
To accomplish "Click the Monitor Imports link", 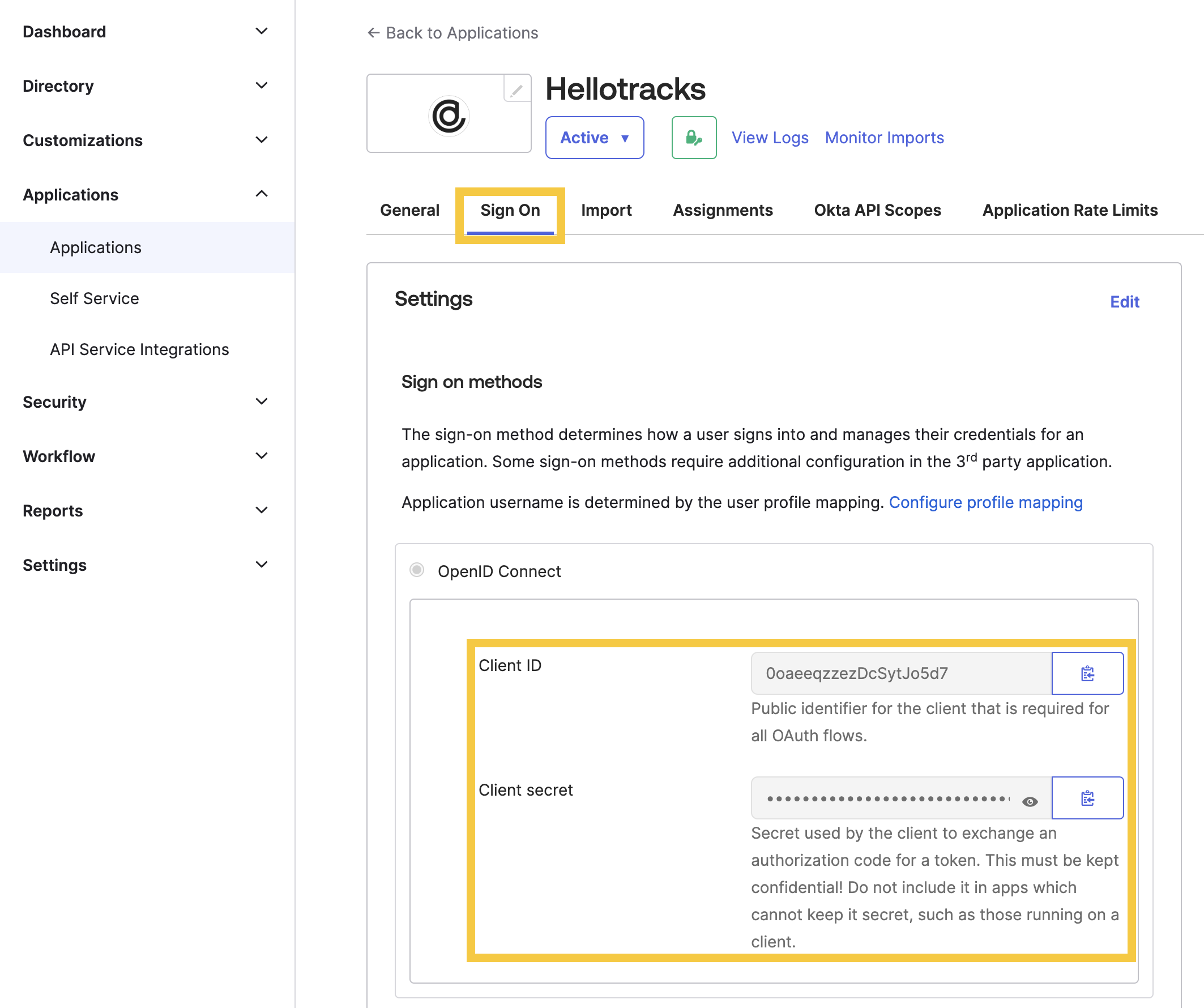I will 884,138.
